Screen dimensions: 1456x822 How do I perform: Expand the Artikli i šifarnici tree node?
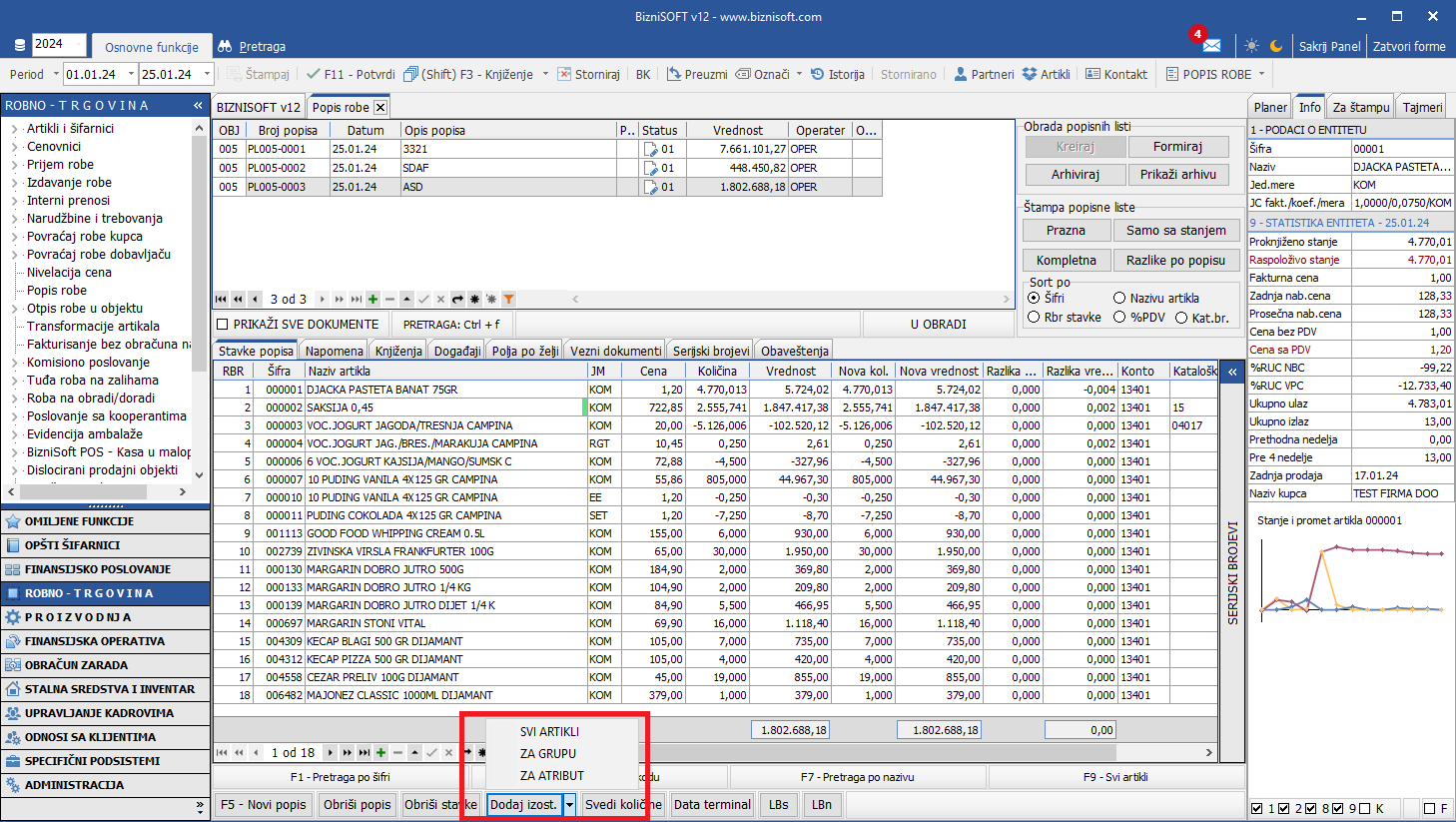pyautogui.click(x=14, y=129)
